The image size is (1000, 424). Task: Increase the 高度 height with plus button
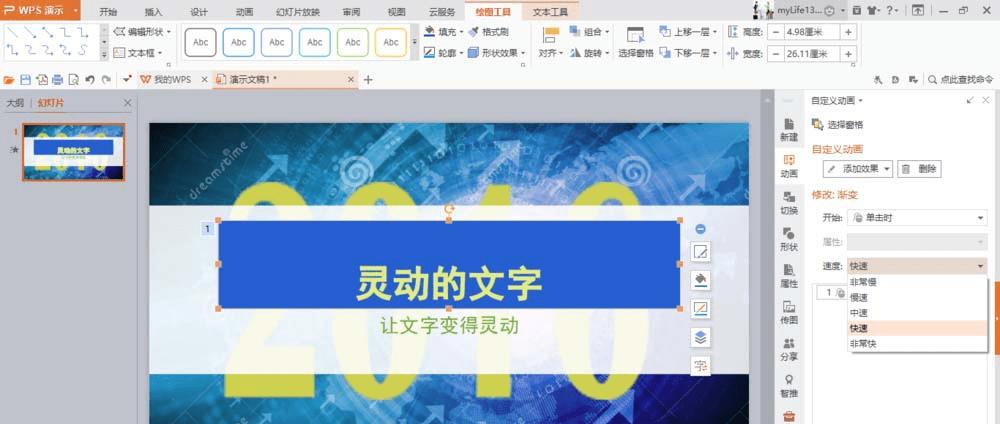[x=848, y=33]
